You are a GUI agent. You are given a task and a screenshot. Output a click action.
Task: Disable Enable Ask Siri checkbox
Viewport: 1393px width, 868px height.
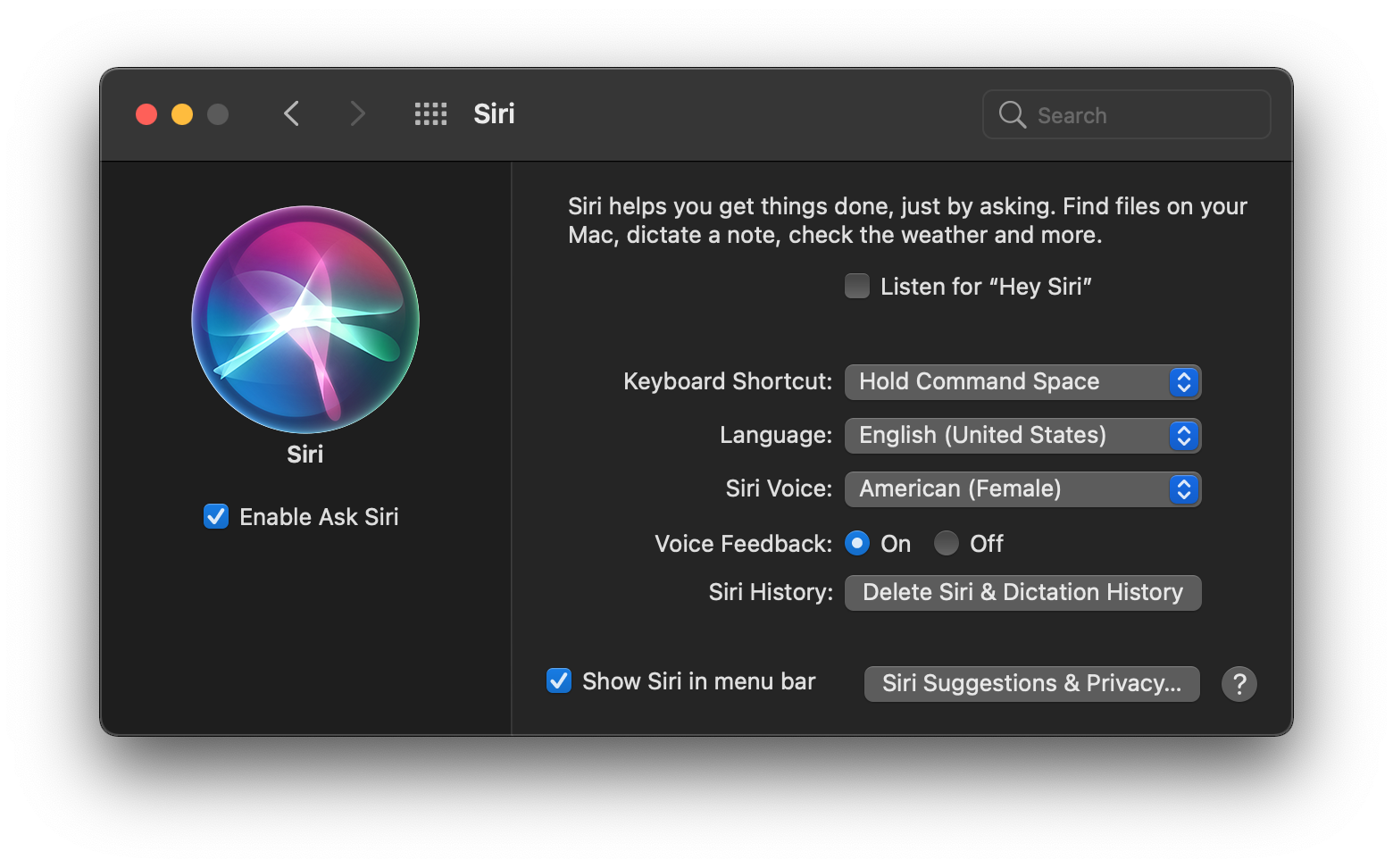216,517
